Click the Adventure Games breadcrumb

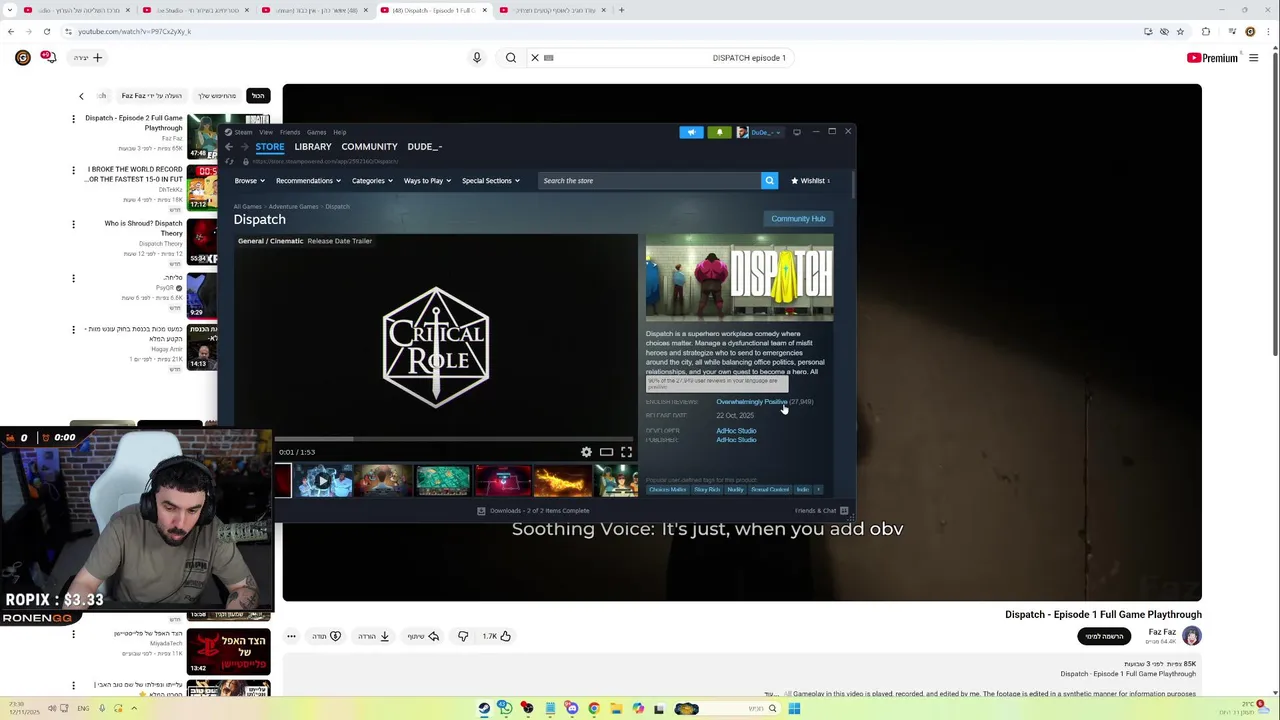(293, 207)
